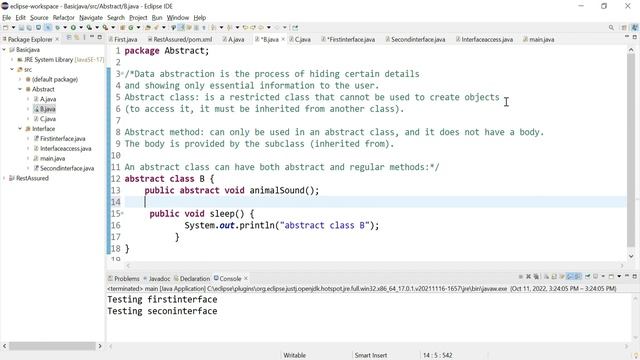
Task: Switch to the Secondinterface.java editor tab
Action: click(415, 39)
